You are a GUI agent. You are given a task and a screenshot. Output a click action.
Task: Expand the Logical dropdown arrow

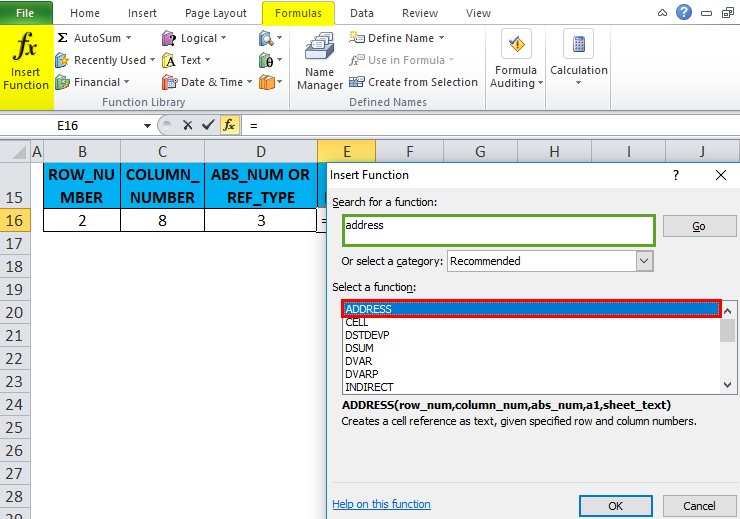coord(224,38)
